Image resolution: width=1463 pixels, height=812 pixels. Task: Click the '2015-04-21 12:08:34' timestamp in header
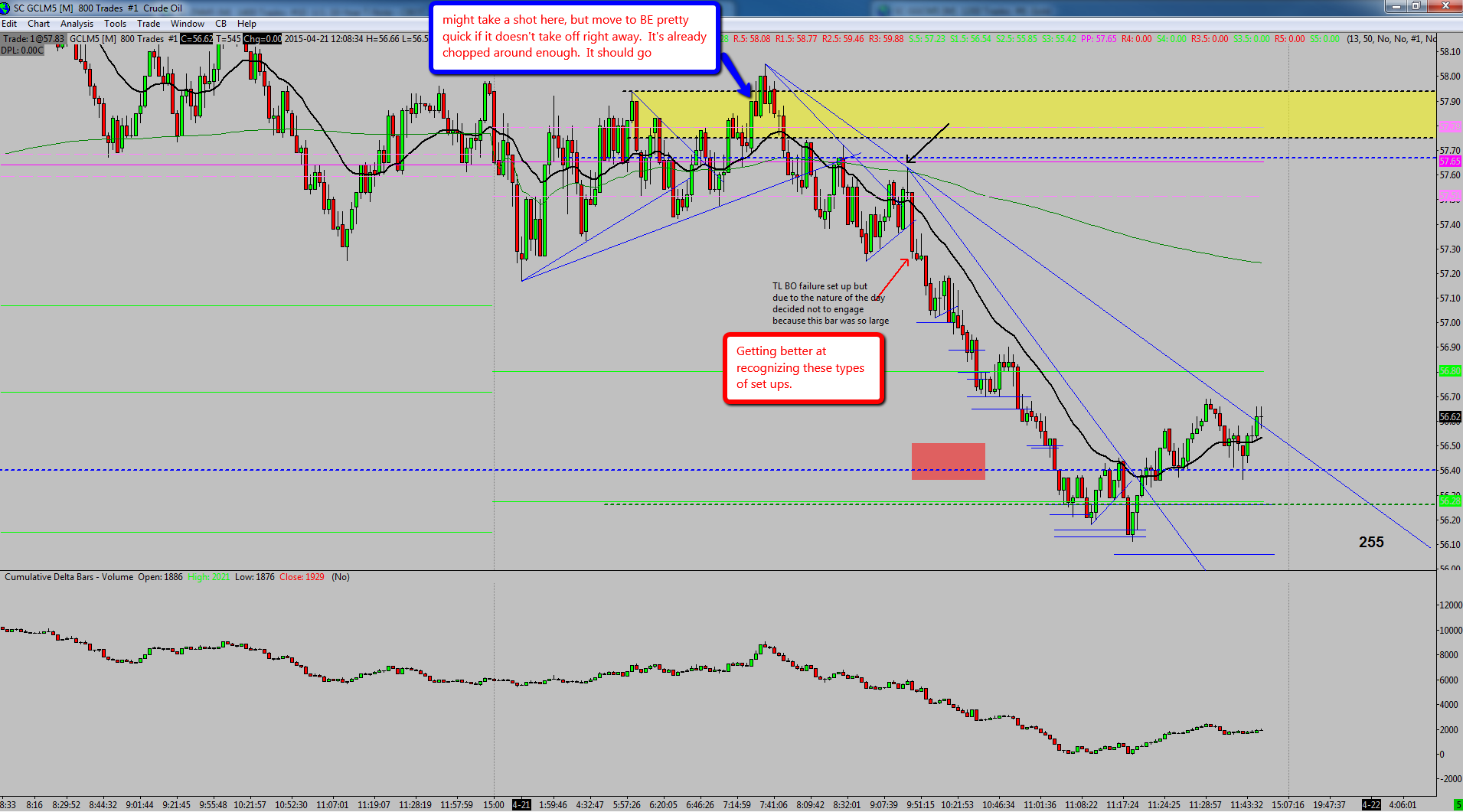coord(324,39)
